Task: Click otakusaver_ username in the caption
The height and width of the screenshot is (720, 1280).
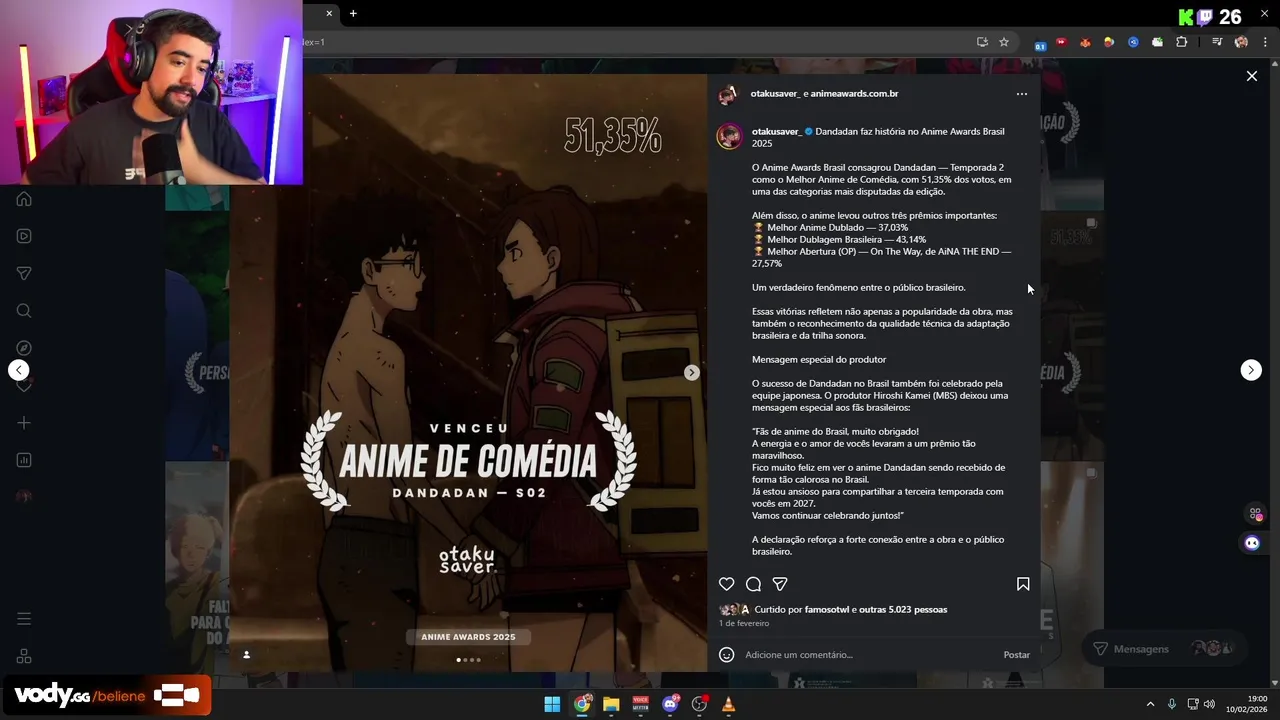Action: click(776, 132)
